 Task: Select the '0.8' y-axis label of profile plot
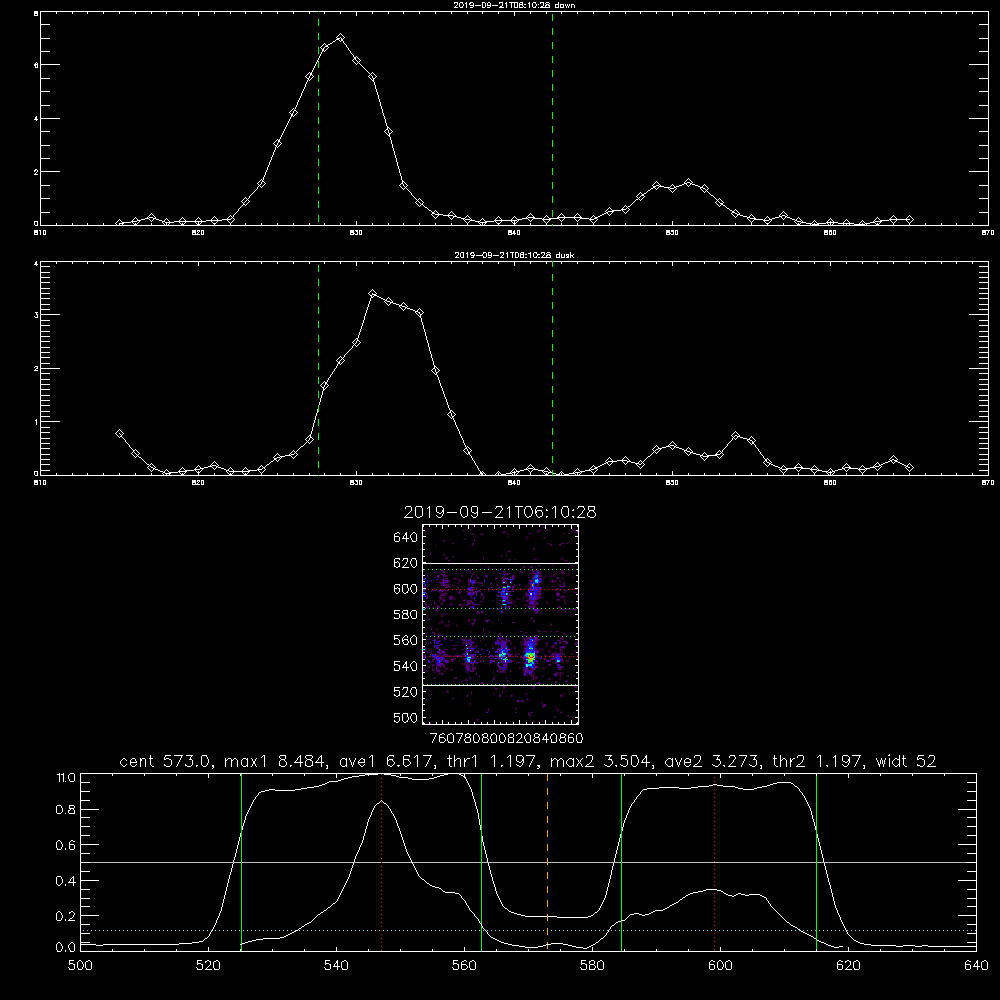66,810
